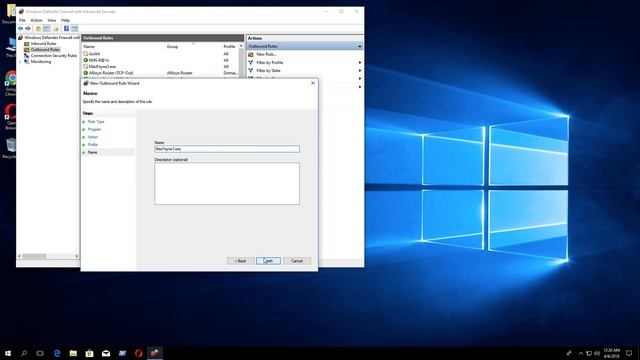Screen dimensions: 640x360
Task: Open the Windows Start menu
Action: pos(8,353)
